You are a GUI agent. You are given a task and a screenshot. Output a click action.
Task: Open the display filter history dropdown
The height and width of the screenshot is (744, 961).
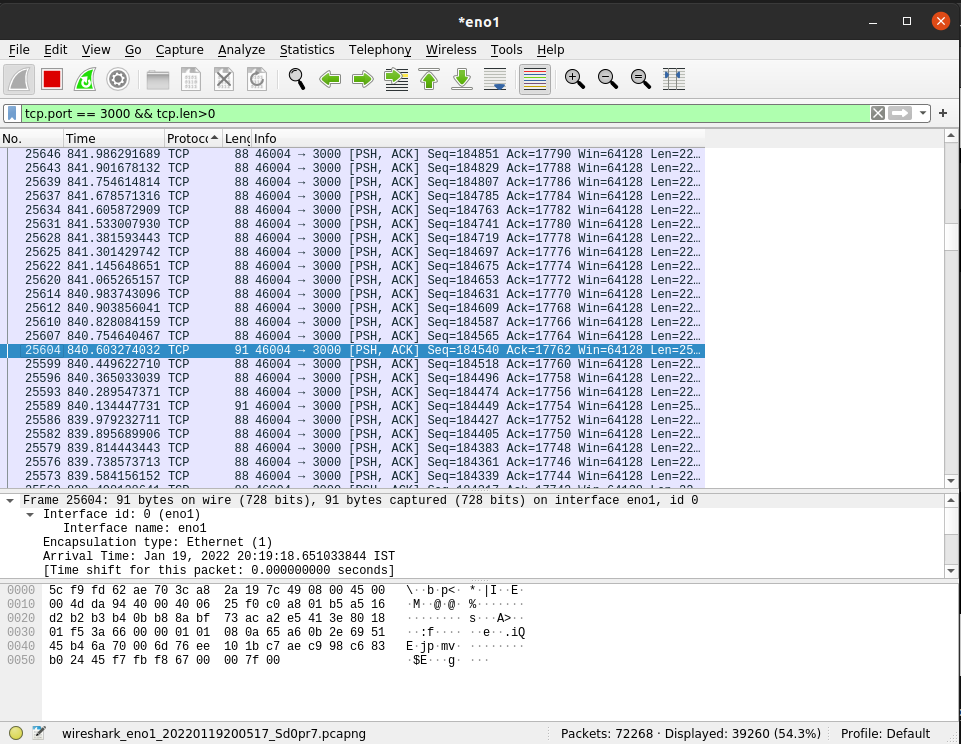tap(923, 113)
